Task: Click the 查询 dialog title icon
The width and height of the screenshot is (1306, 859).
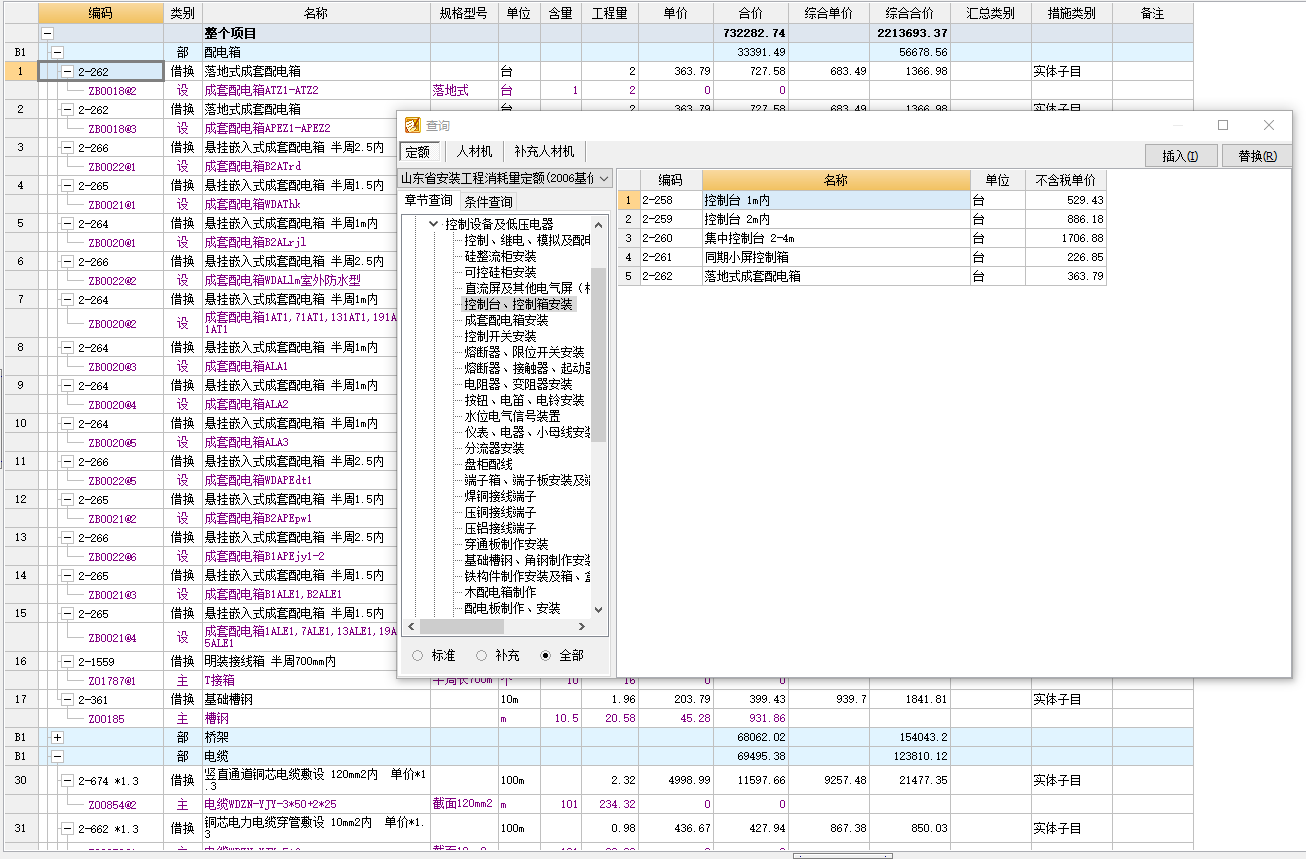Action: 412,125
